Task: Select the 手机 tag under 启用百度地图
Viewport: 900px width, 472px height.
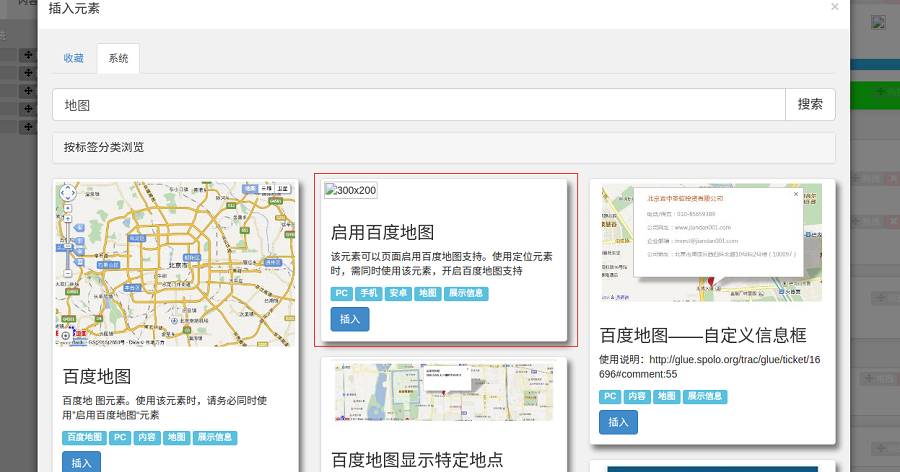Action: pyautogui.click(x=368, y=293)
